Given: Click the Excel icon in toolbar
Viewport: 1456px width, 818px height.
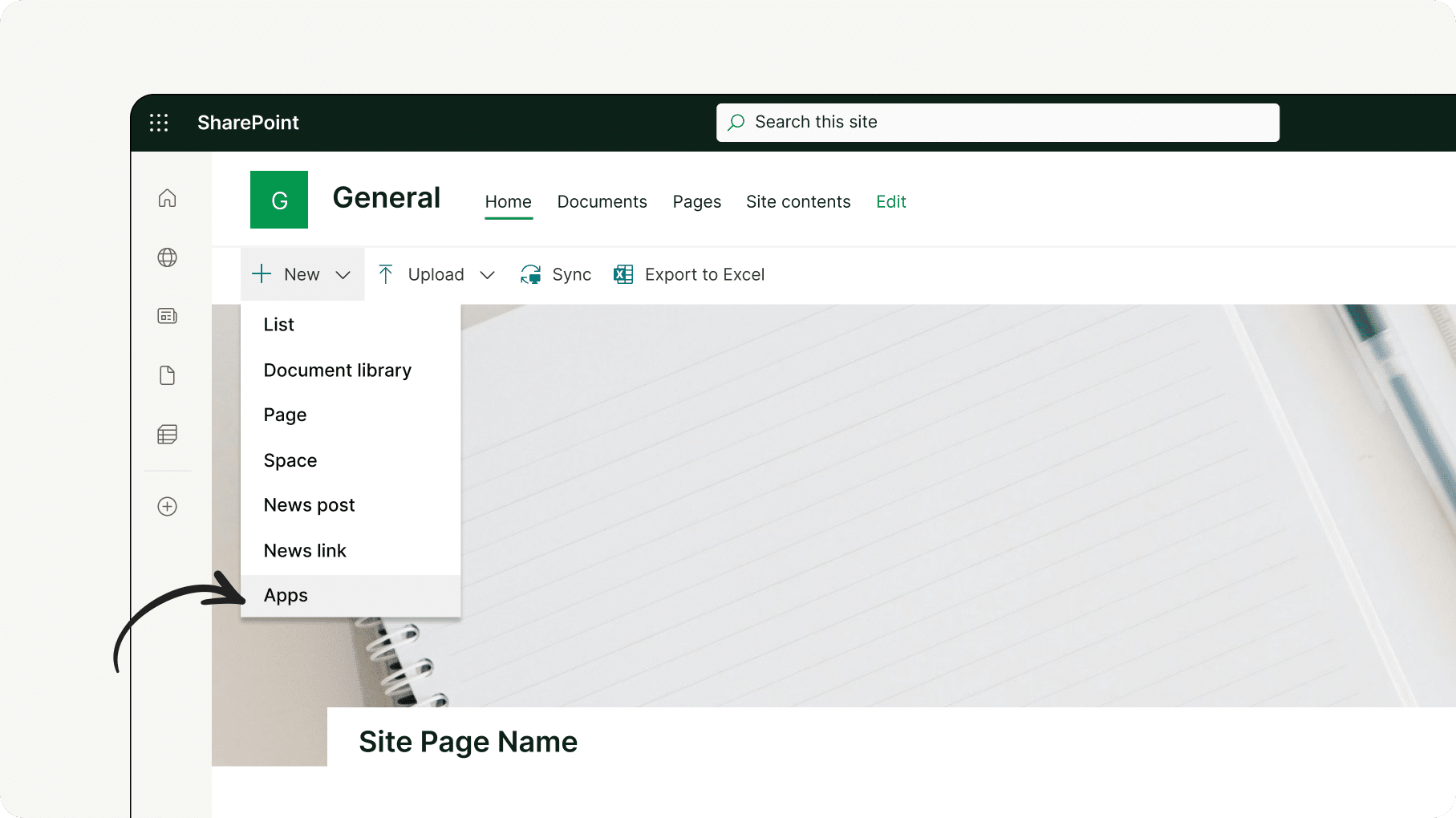Looking at the screenshot, I should pyautogui.click(x=623, y=274).
